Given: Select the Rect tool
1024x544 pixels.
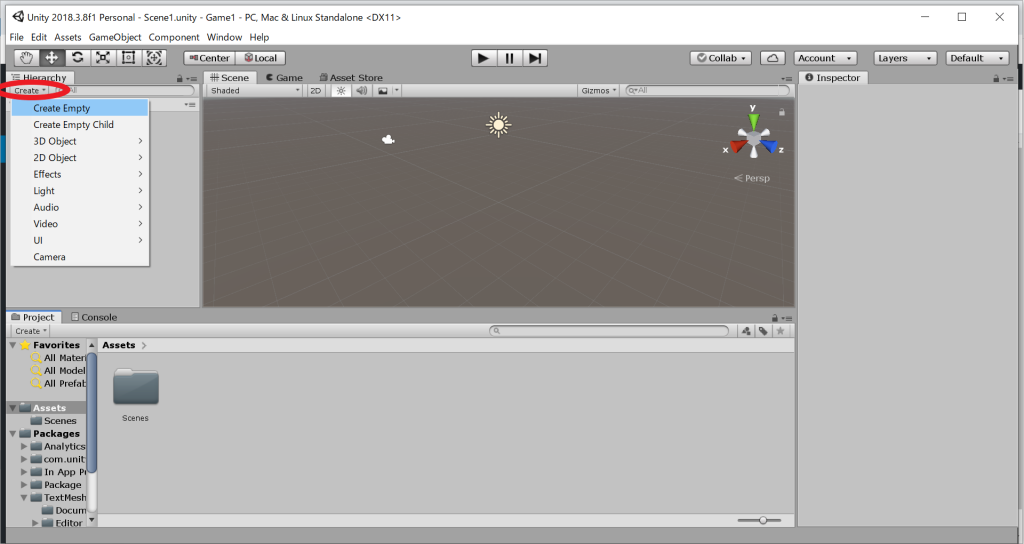Looking at the screenshot, I should [x=128, y=57].
